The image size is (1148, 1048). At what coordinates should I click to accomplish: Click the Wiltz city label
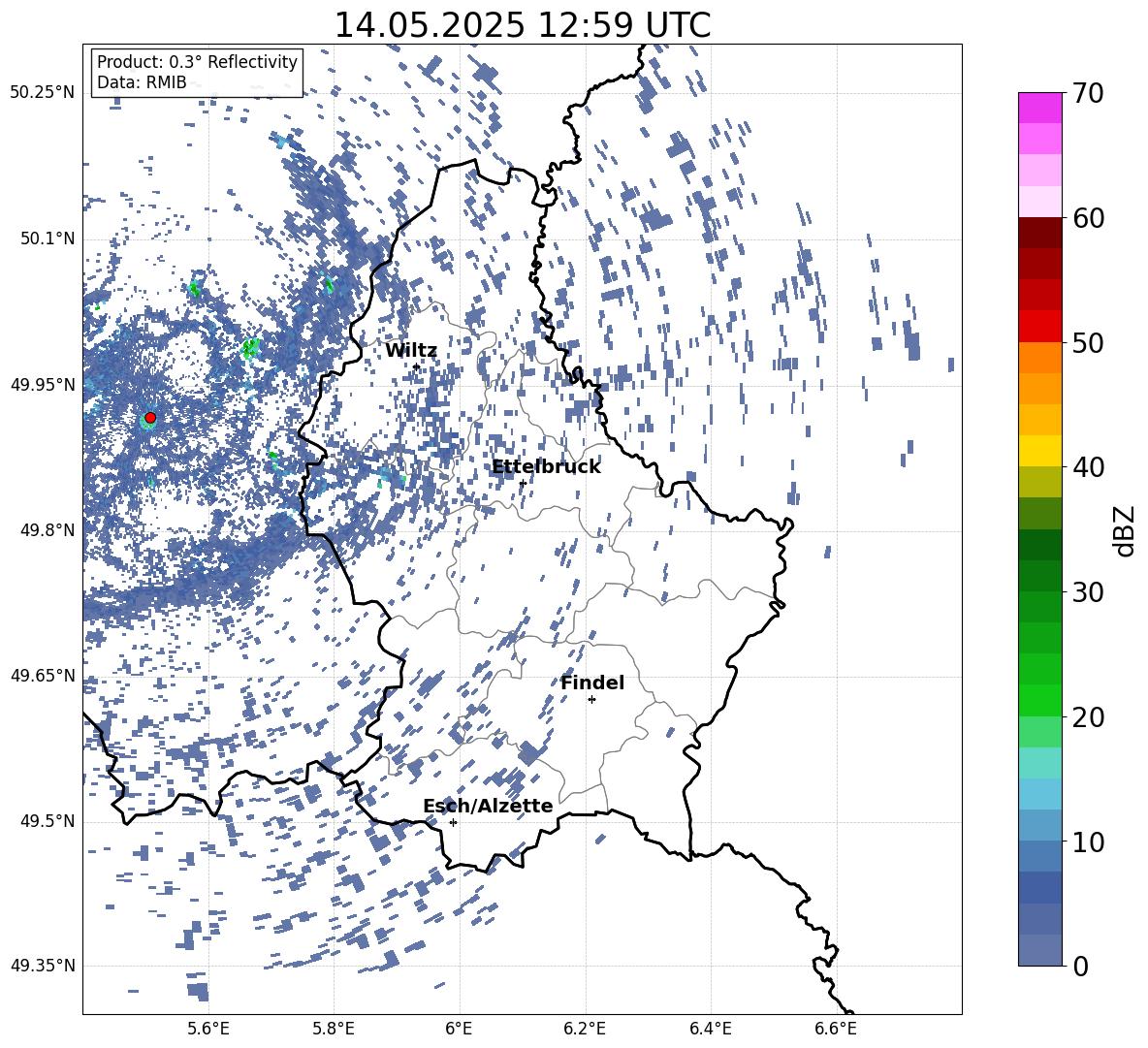tap(411, 351)
